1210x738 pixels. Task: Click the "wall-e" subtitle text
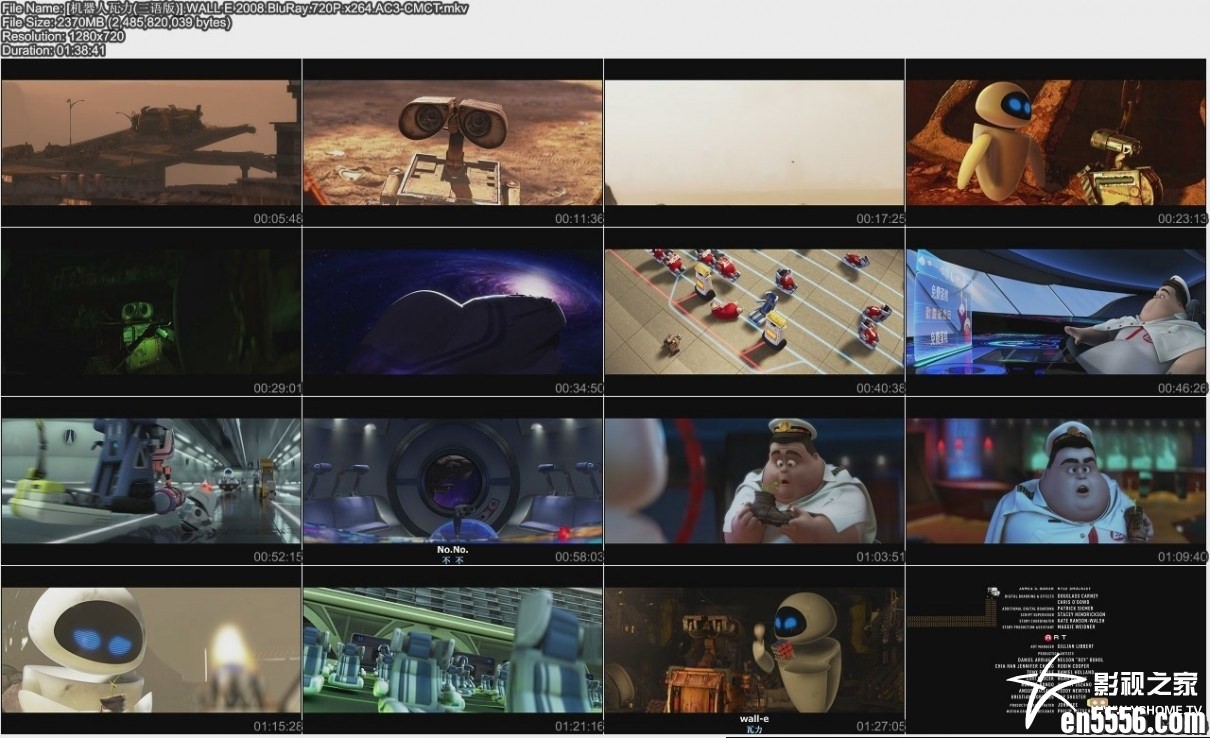coord(754,718)
